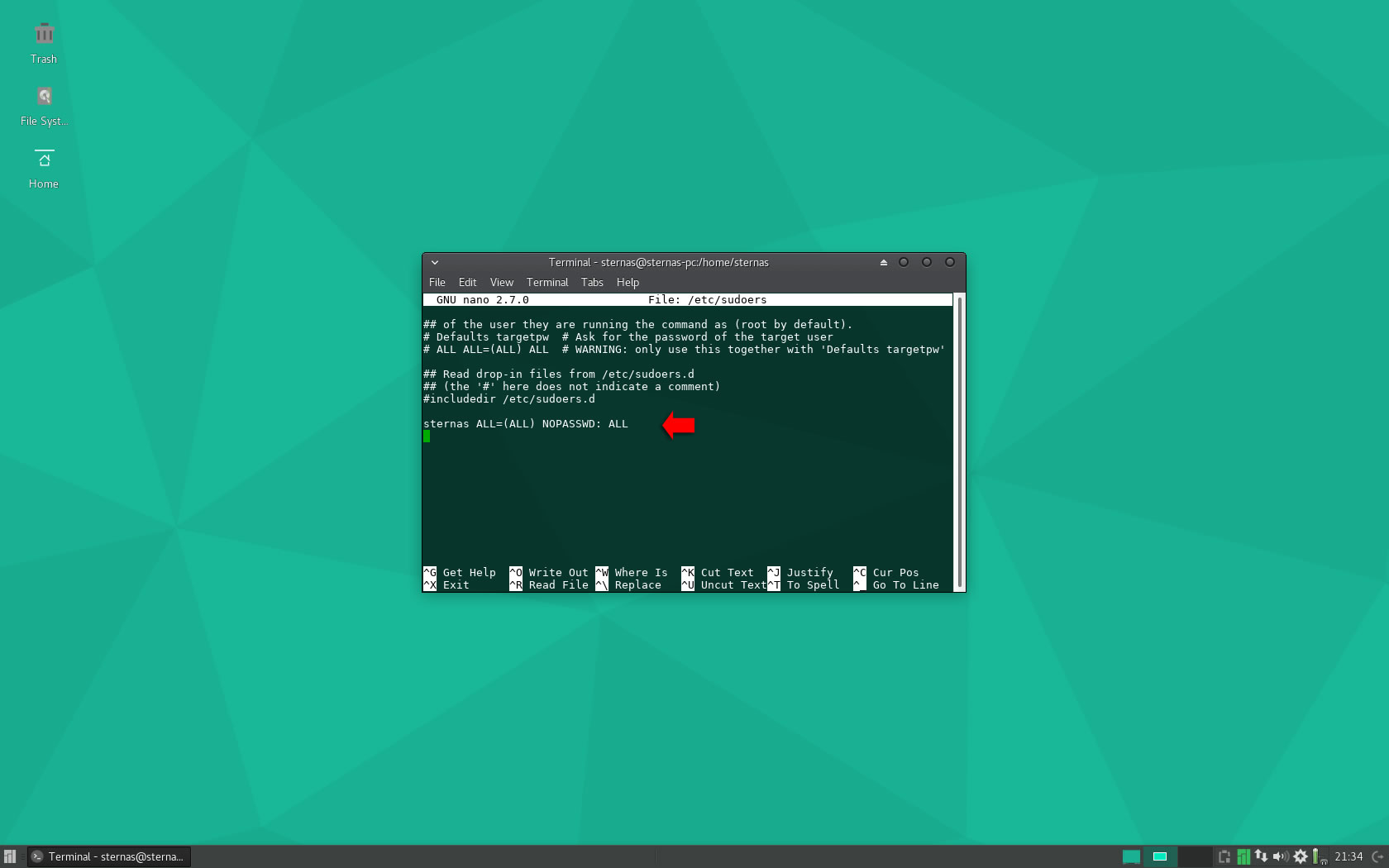Click the "## Read drop-in files" comment line
Screen dimensions: 1389x868
559,374
